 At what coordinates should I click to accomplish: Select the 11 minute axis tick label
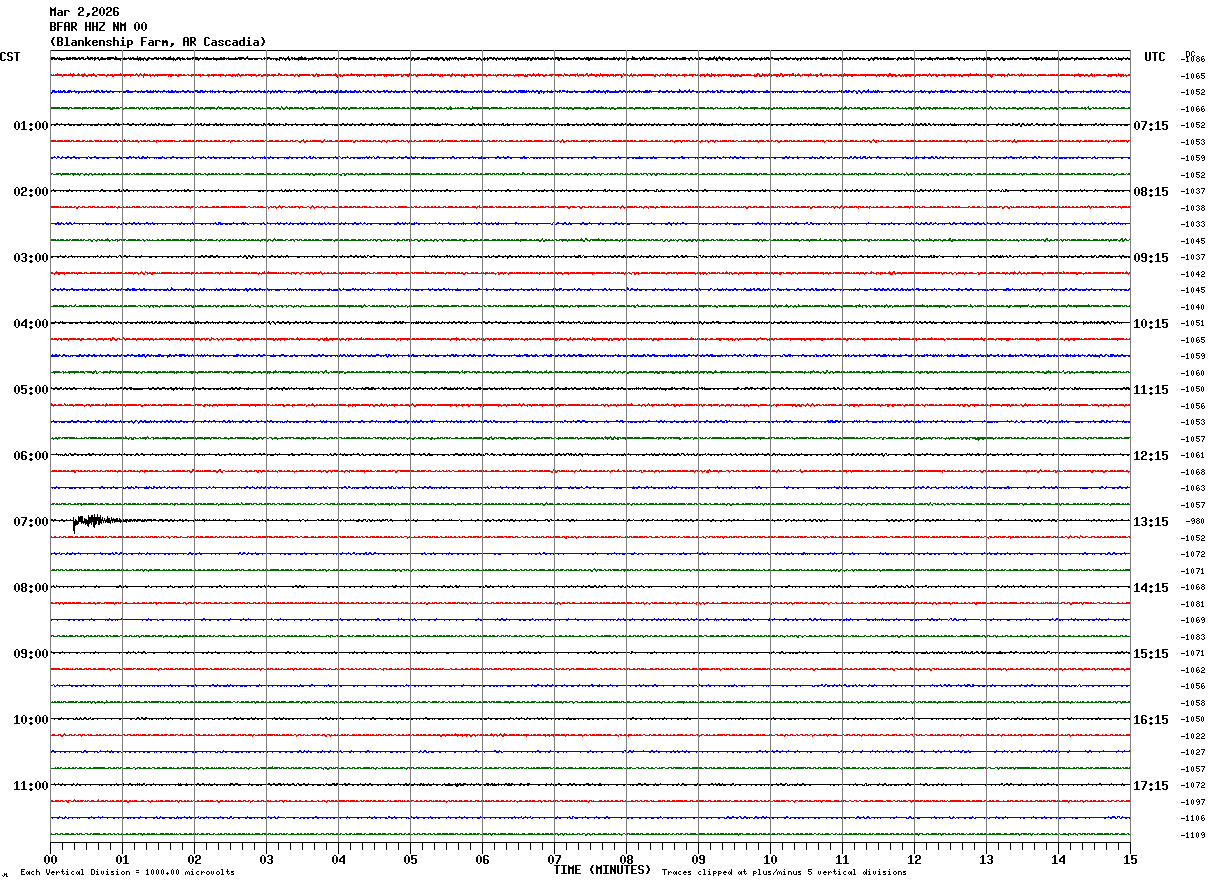click(842, 859)
